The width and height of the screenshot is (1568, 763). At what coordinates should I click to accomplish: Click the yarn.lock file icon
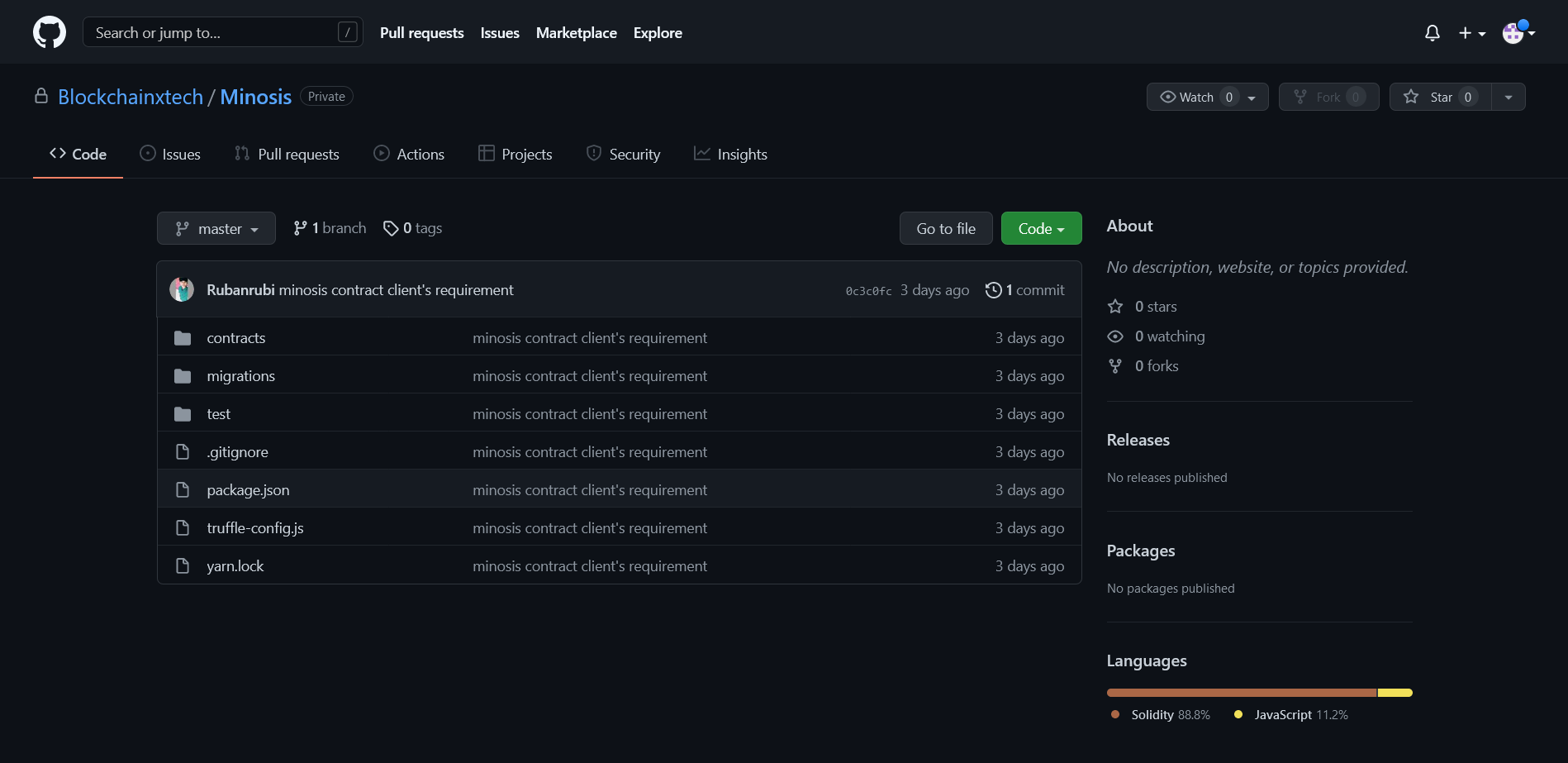pos(183,566)
